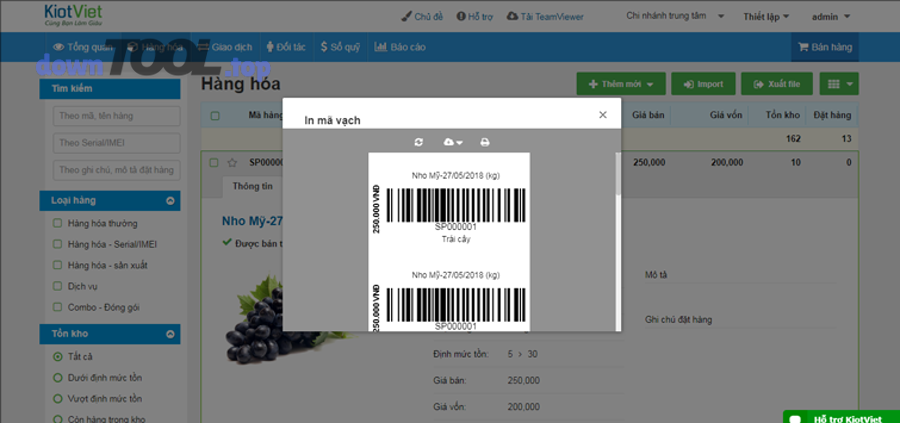Check the Dịch vụ checkbox
This screenshot has height=423, width=900.
(57, 286)
